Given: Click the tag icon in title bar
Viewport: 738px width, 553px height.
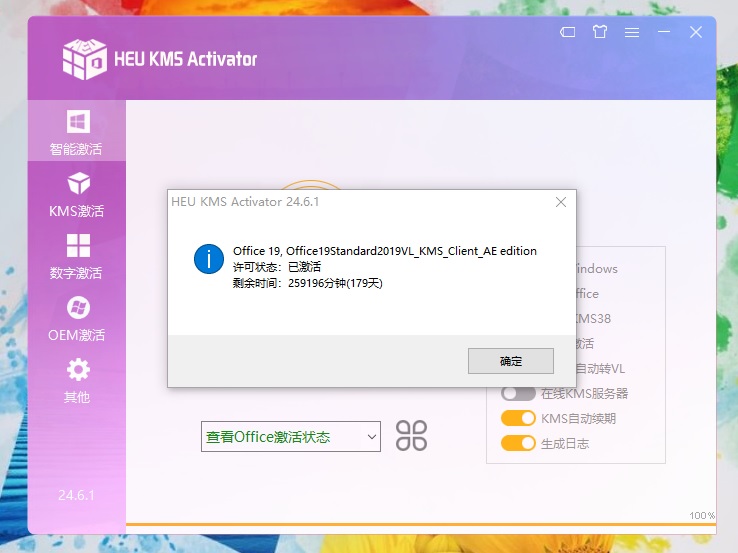Looking at the screenshot, I should 568,32.
